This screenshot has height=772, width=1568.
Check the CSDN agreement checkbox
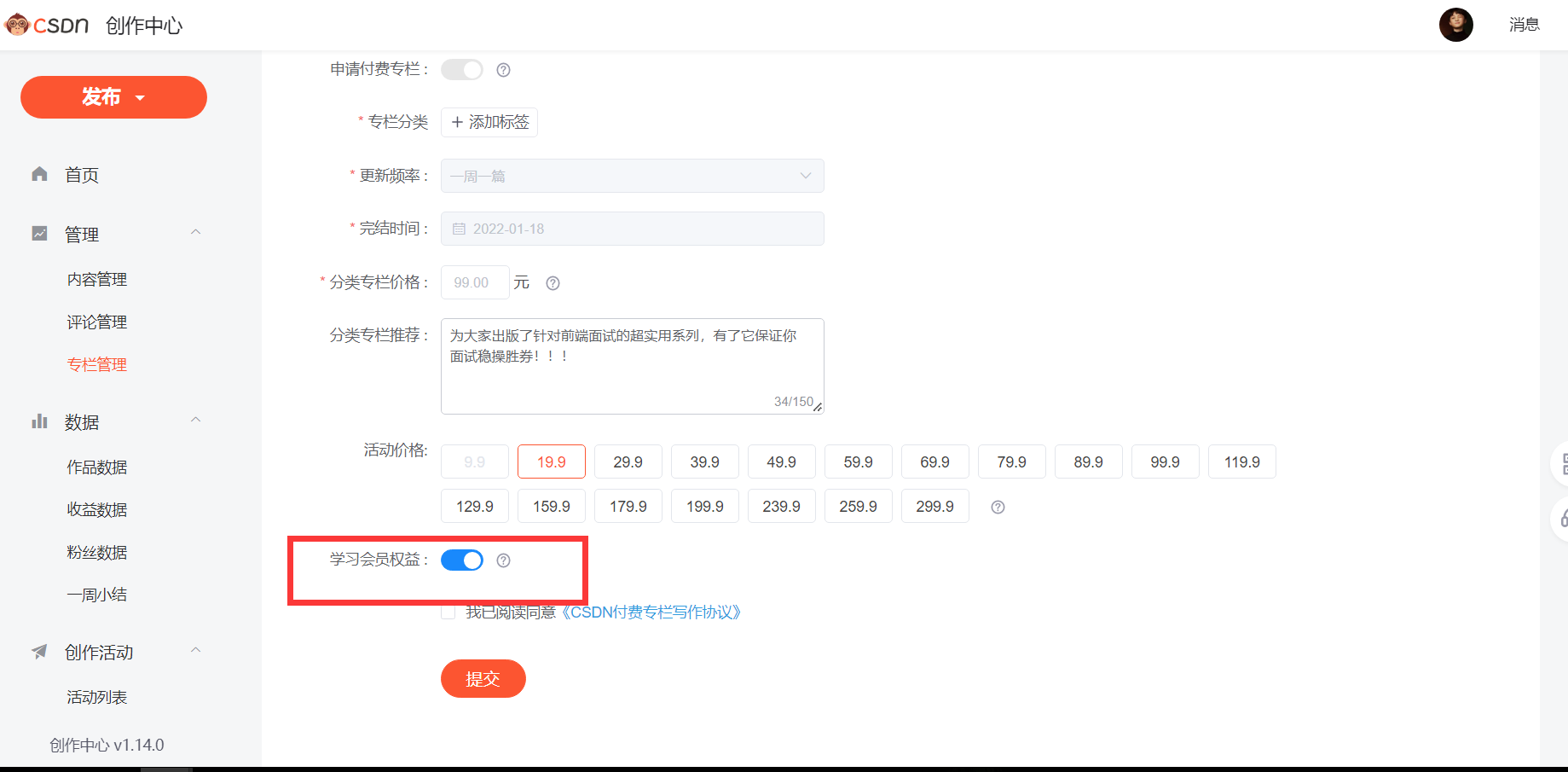448,612
